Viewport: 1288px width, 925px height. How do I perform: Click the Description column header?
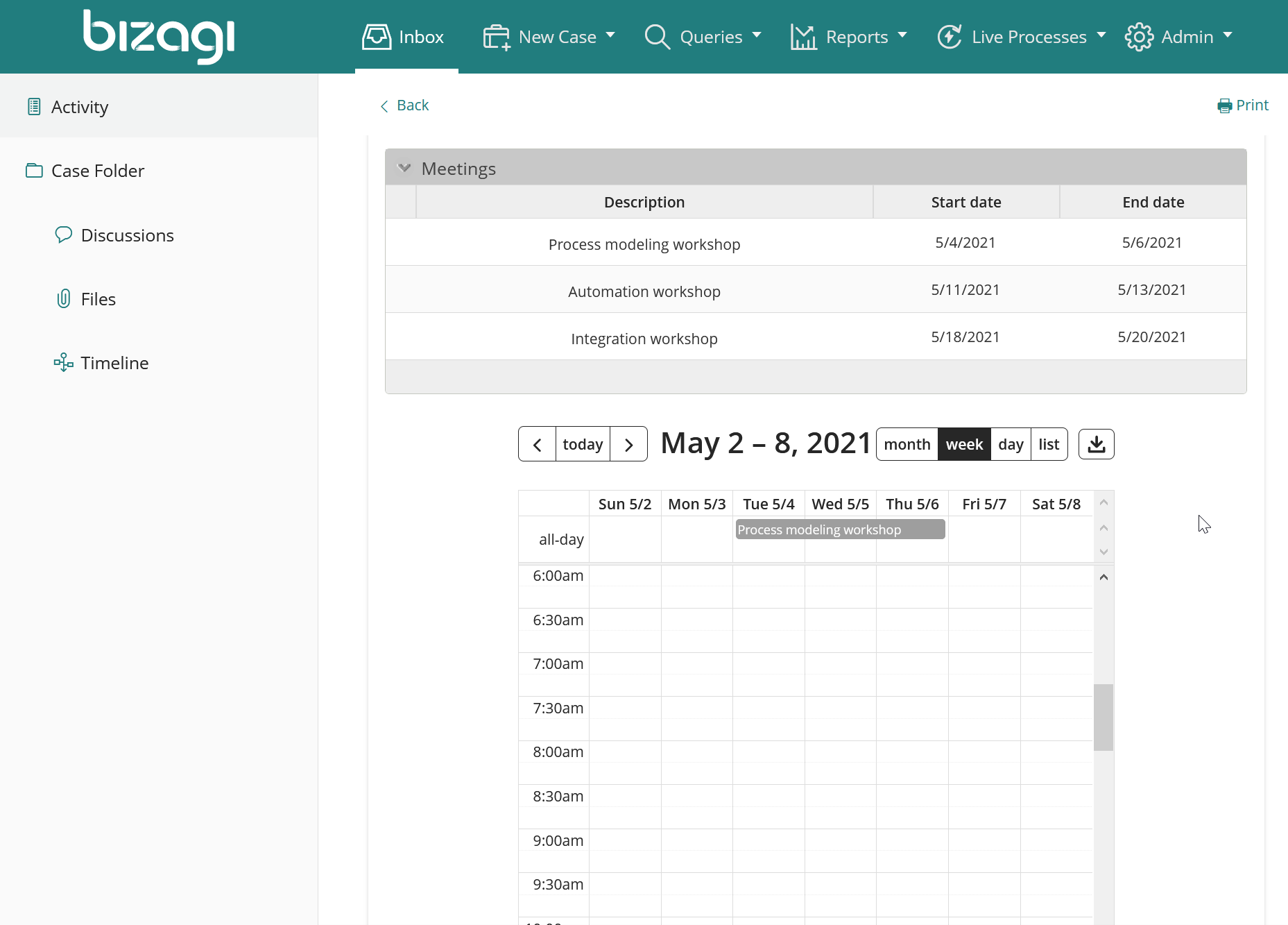tap(644, 202)
